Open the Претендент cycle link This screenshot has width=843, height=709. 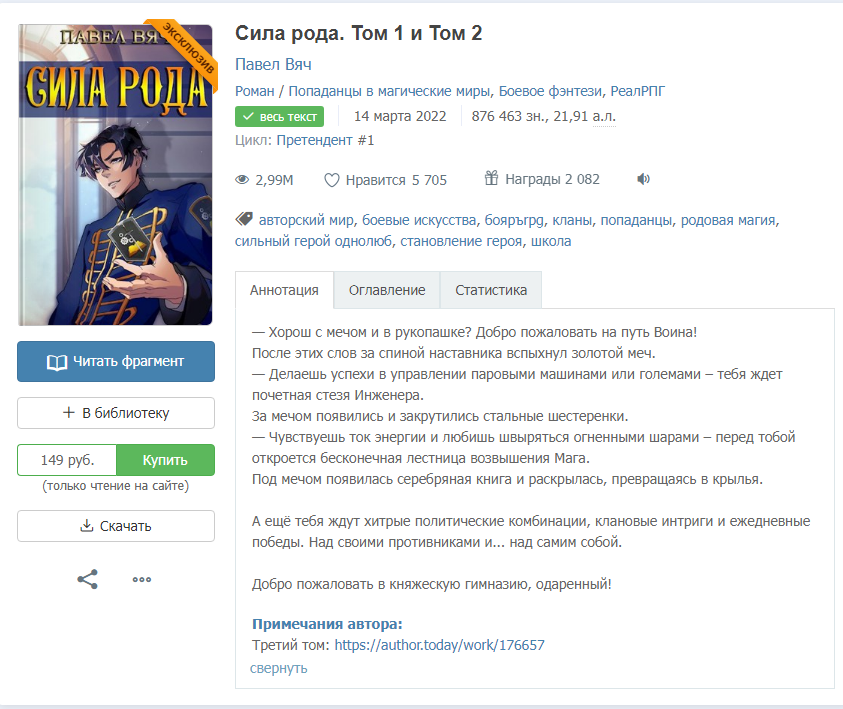(x=325, y=140)
